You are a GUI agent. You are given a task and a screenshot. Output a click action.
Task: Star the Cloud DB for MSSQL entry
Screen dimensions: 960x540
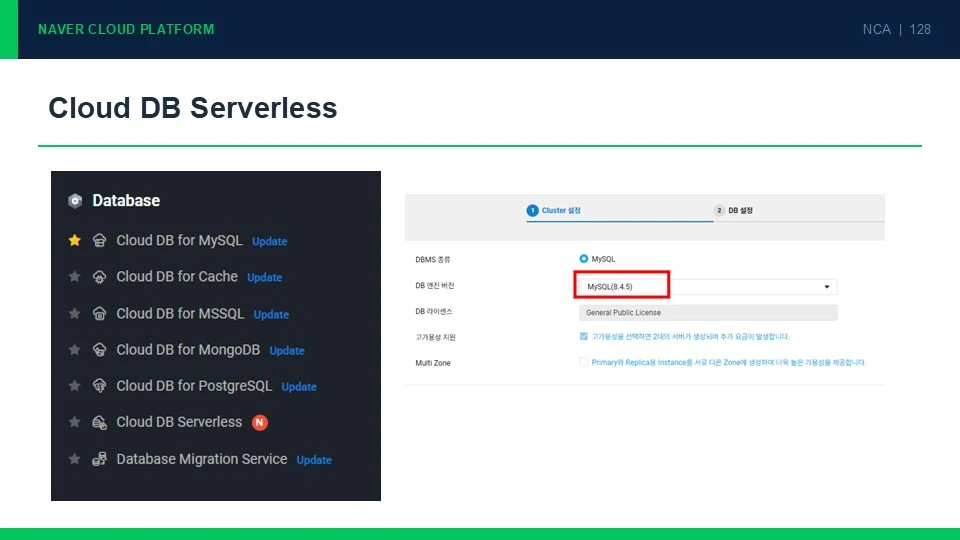[x=75, y=313]
